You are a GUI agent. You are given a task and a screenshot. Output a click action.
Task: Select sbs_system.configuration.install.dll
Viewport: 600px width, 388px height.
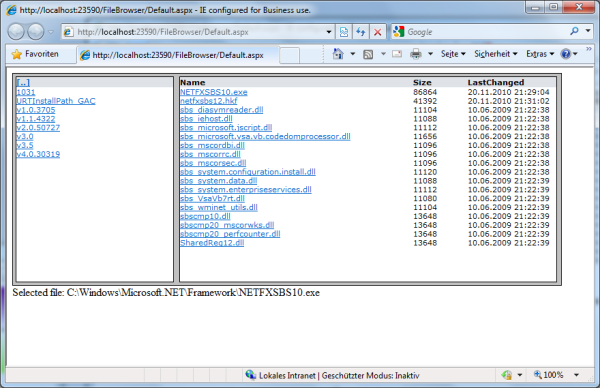[248, 171]
